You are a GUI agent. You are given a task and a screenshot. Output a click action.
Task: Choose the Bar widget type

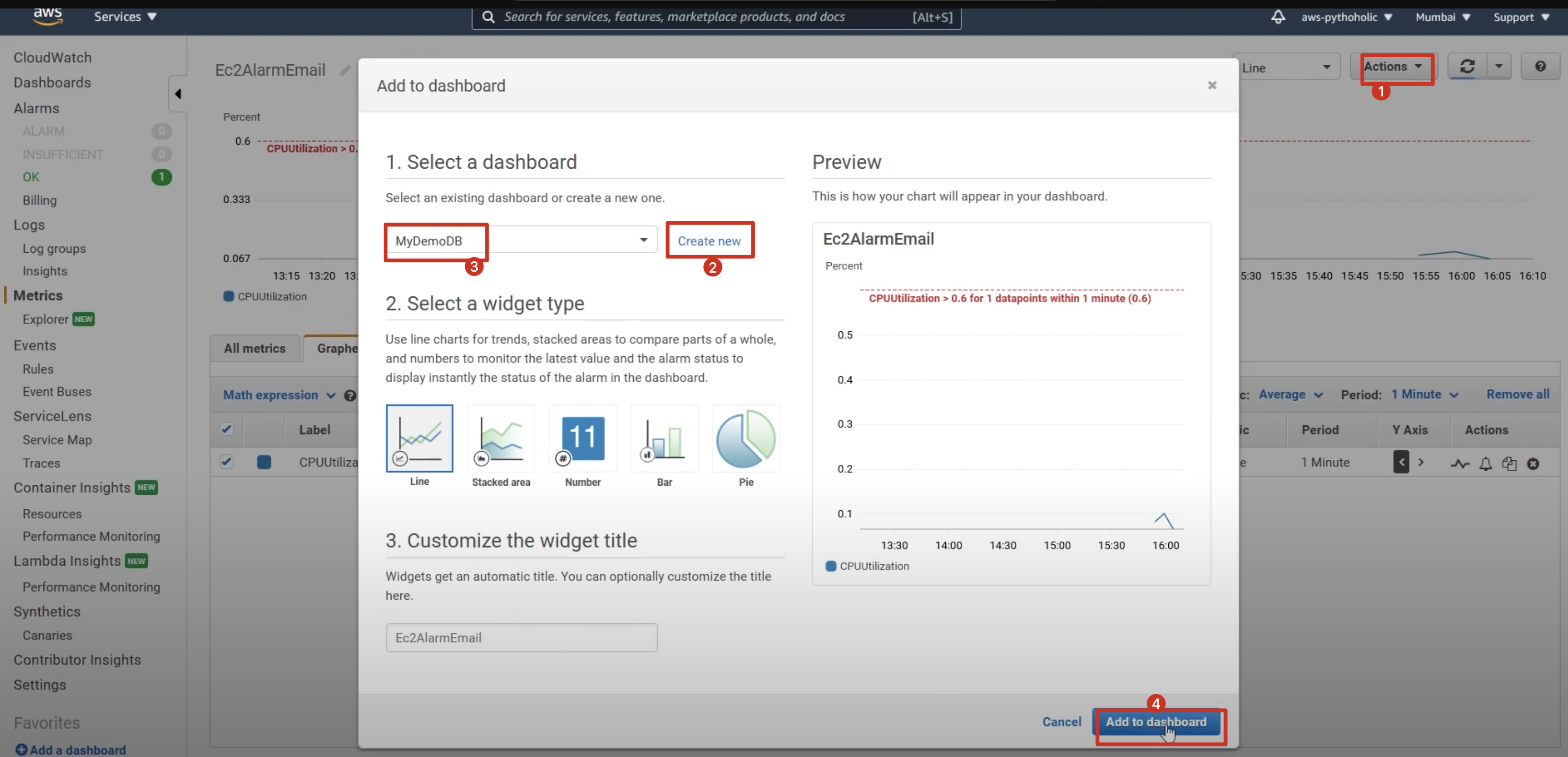click(664, 438)
